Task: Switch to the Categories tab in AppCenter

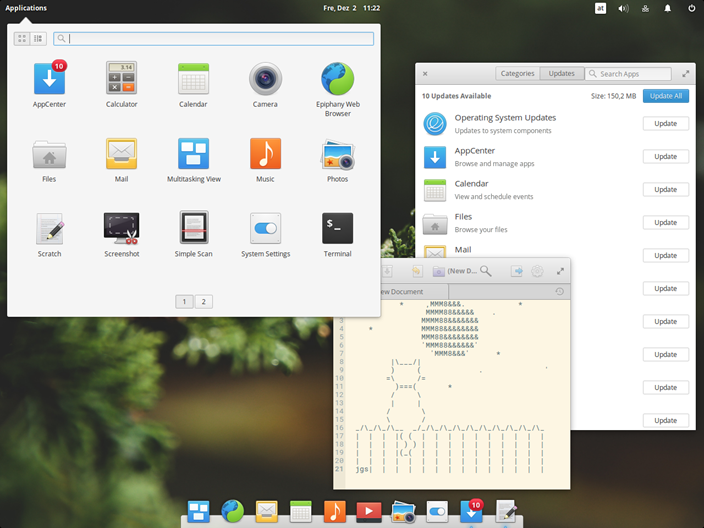Action: tap(517, 74)
